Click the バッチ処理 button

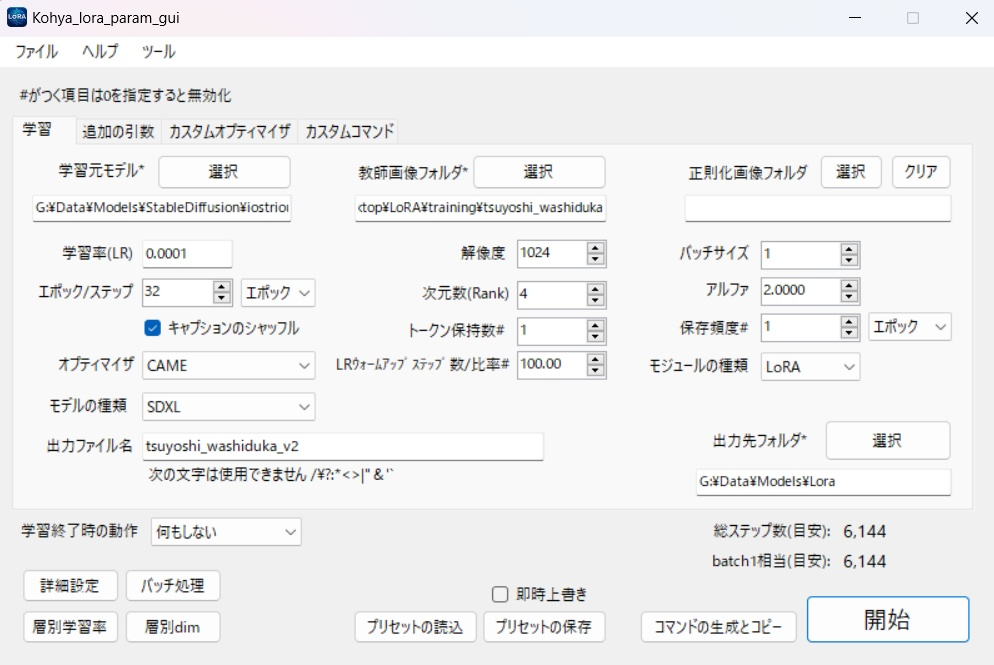click(173, 585)
